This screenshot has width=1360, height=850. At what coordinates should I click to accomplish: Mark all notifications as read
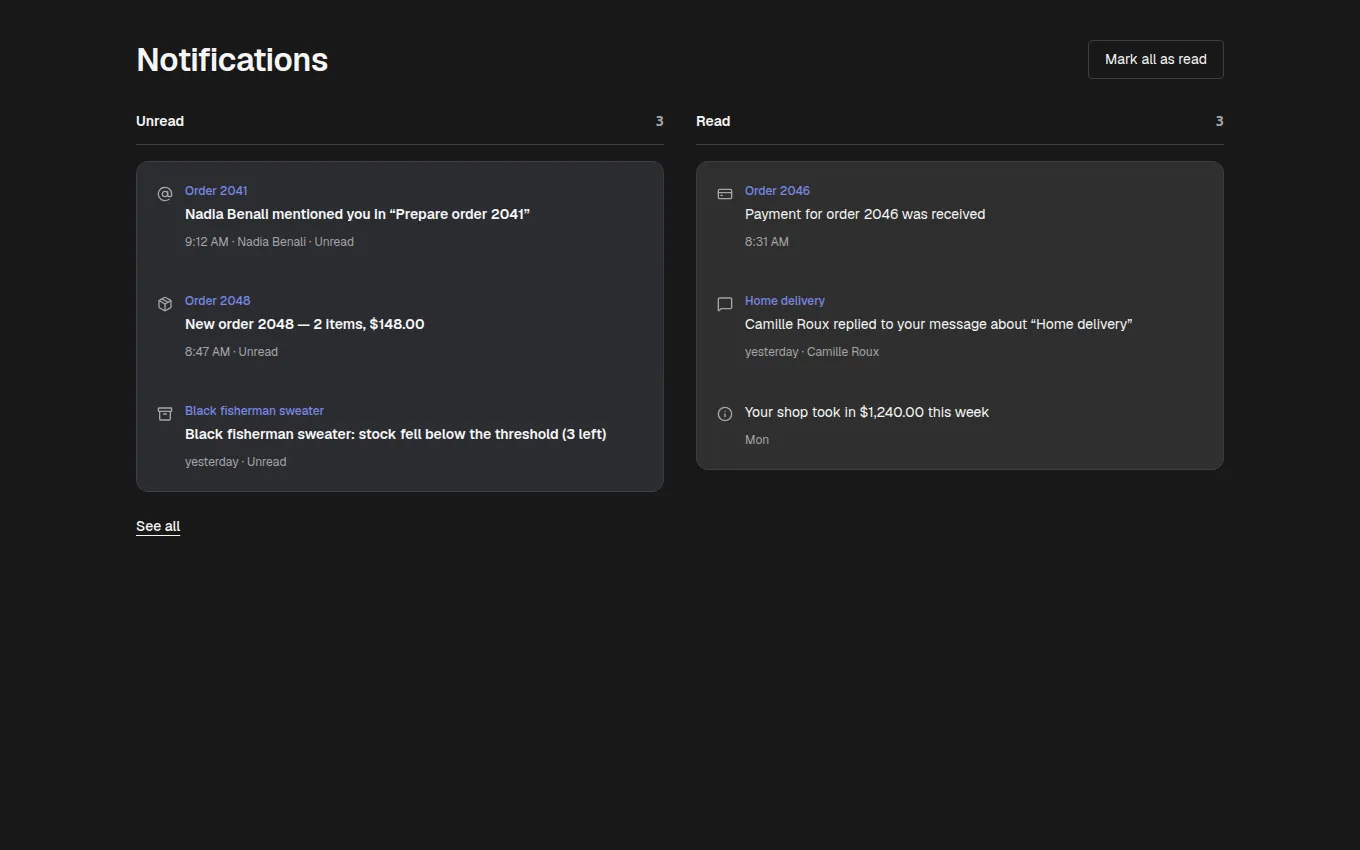[1155, 59]
